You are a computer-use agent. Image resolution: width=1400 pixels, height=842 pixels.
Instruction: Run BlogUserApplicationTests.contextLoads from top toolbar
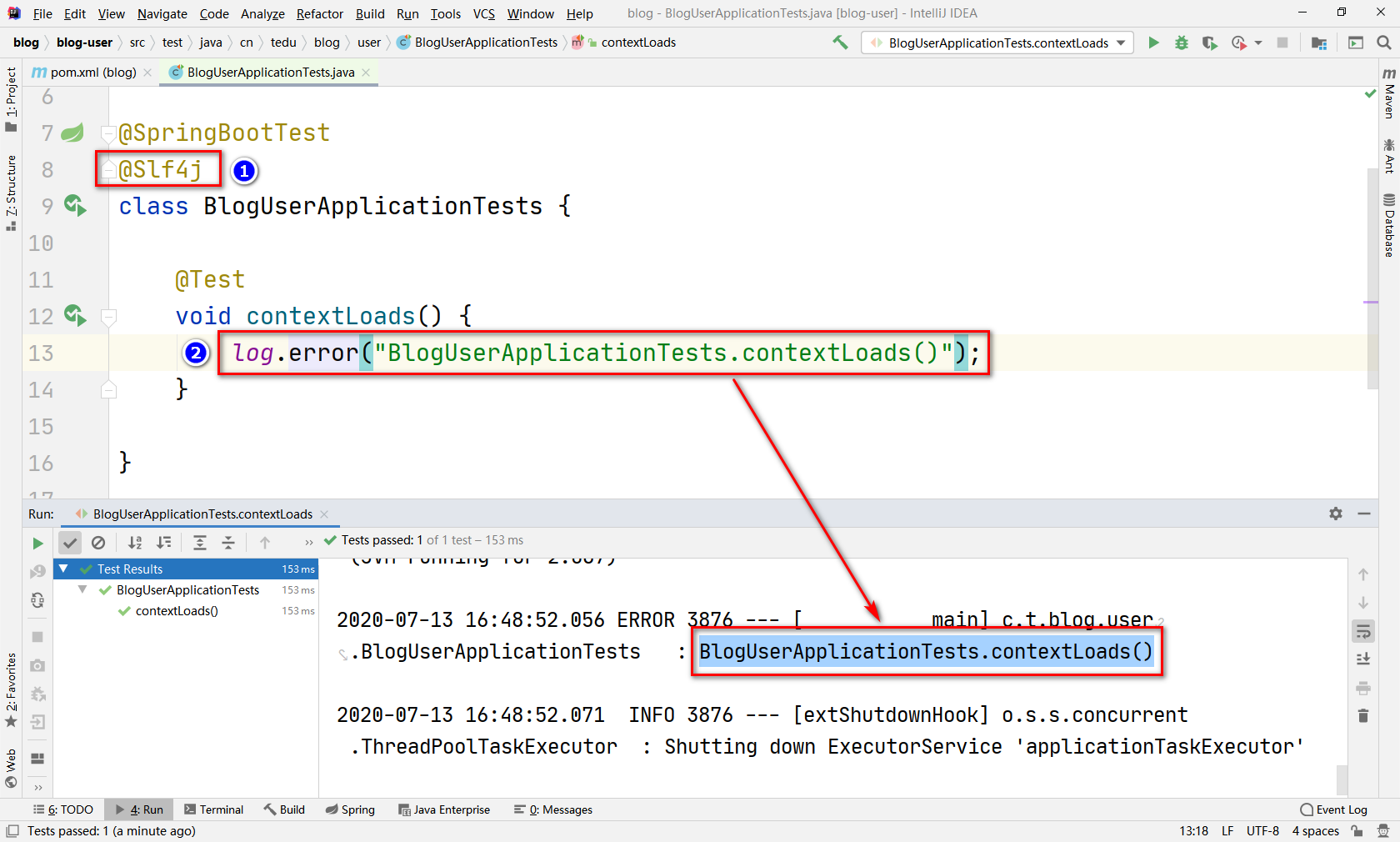[x=1153, y=43]
